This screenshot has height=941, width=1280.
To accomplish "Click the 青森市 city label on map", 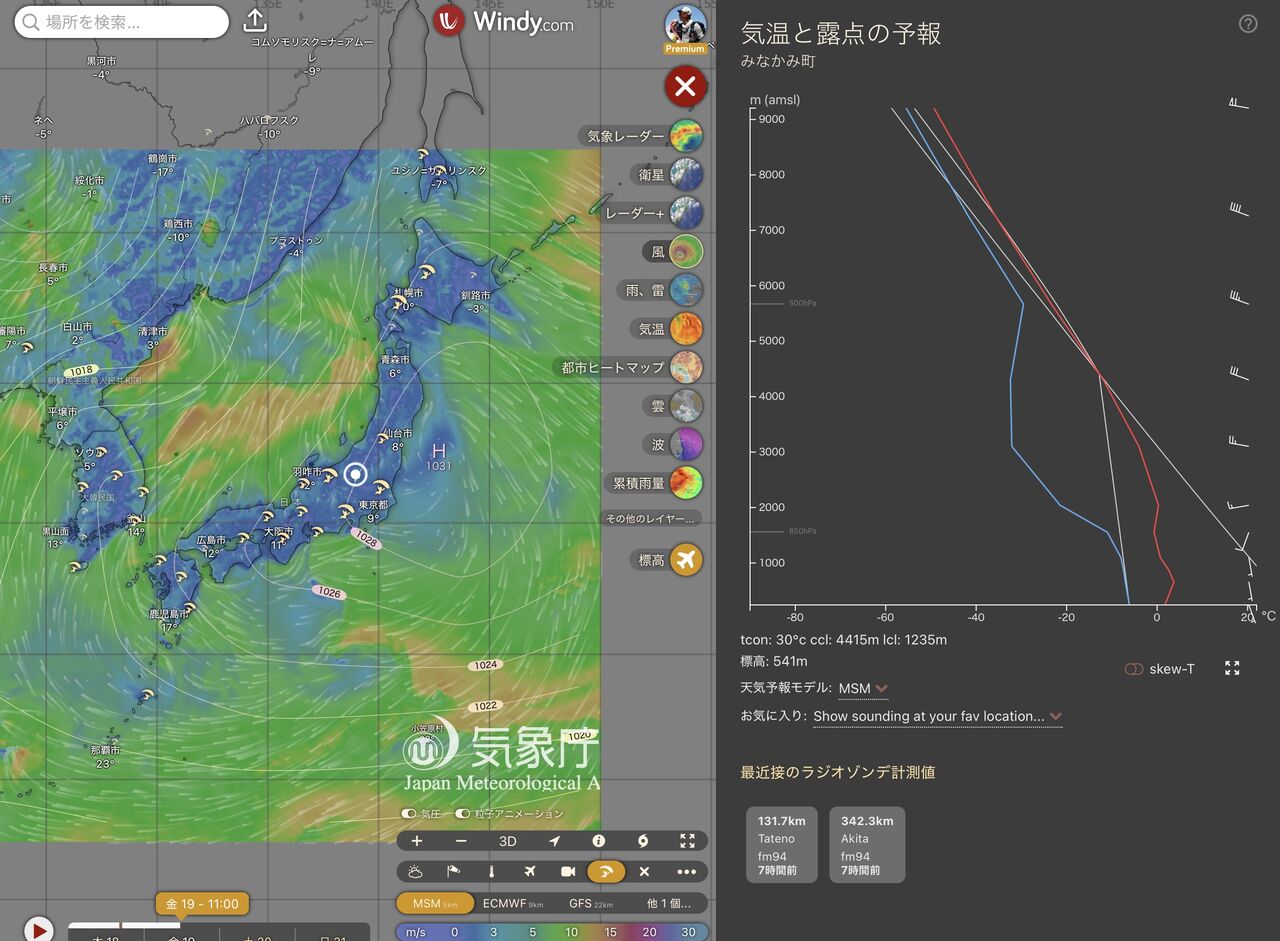I will click(x=395, y=360).
